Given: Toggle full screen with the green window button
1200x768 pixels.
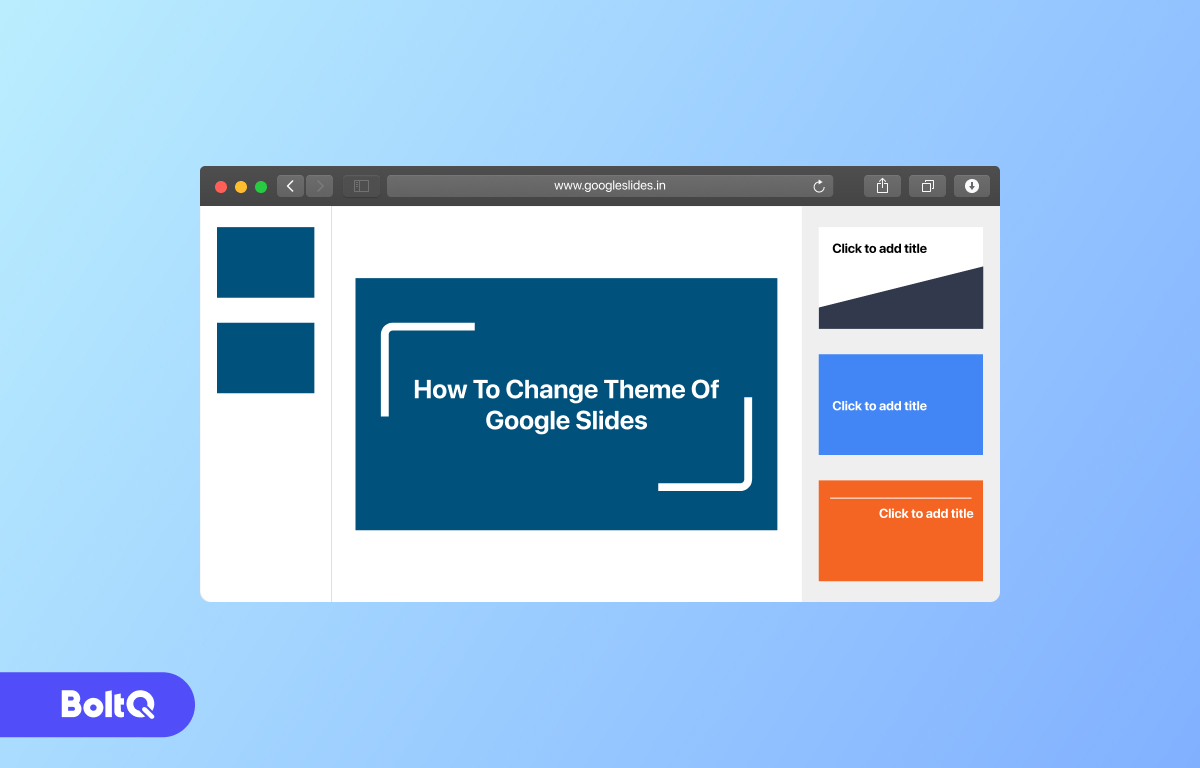Looking at the screenshot, I should pyautogui.click(x=260, y=186).
